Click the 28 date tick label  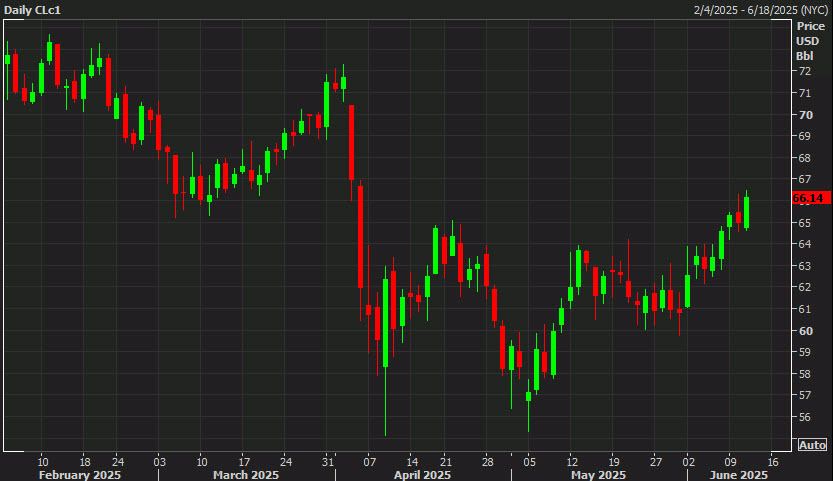tap(488, 461)
